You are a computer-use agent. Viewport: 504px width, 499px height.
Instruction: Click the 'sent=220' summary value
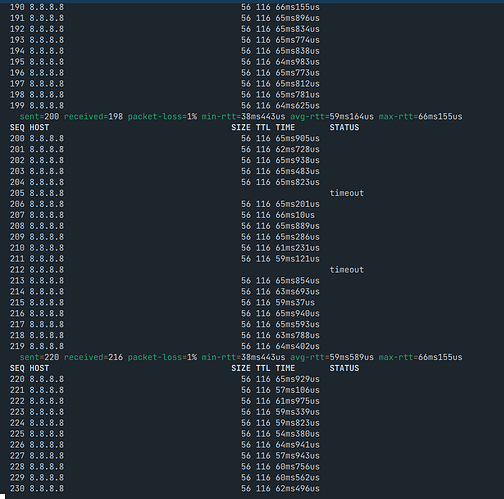coord(39,357)
